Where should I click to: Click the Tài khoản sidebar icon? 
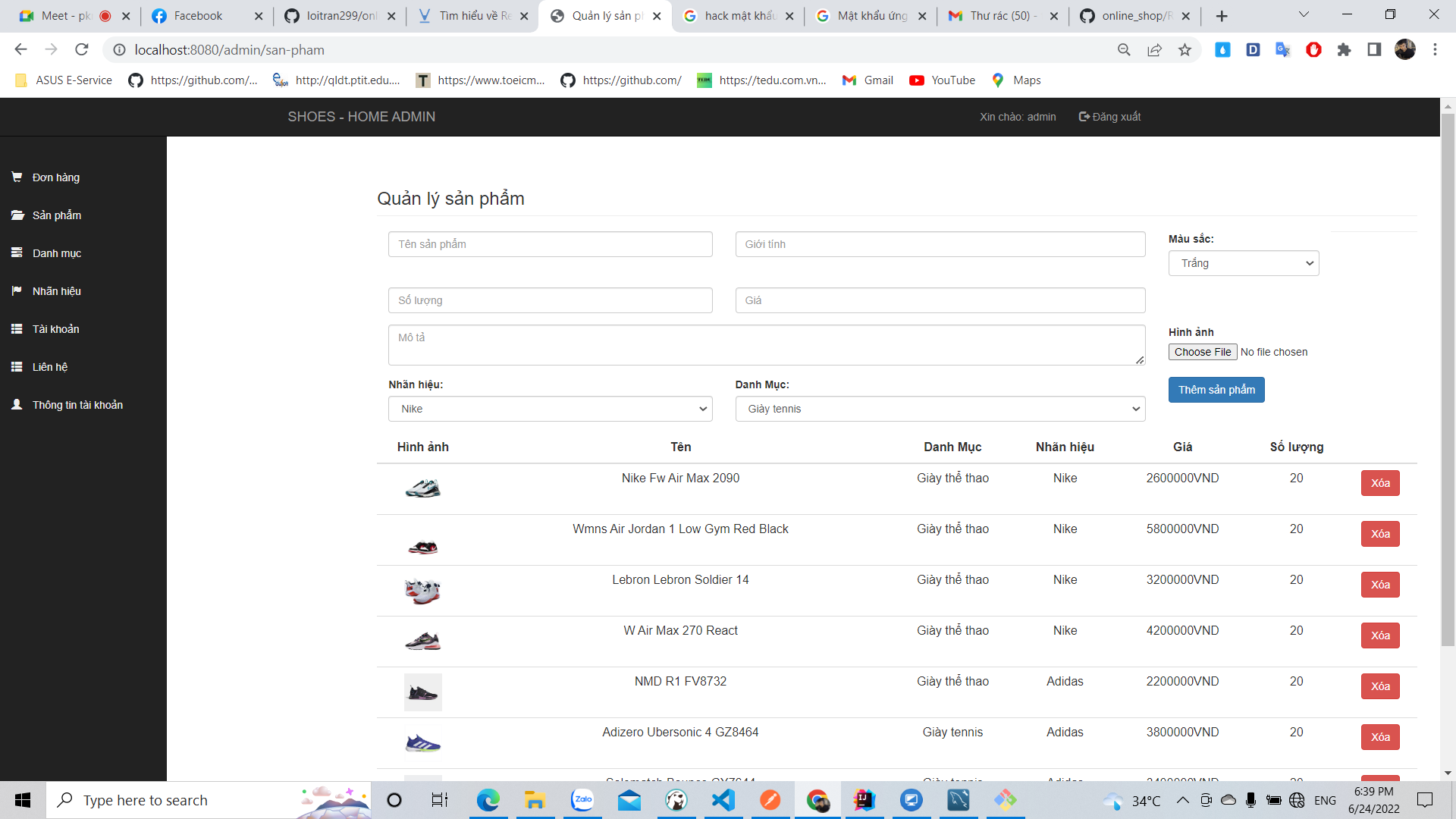tap(17, 328)
